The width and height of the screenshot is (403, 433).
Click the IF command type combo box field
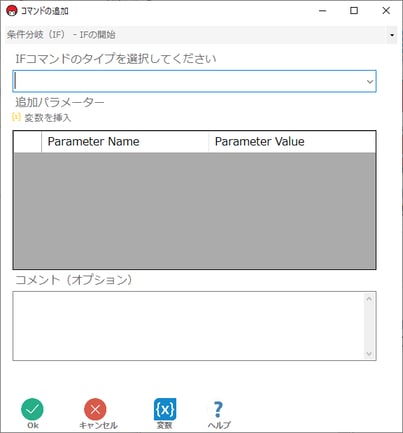(x=194, y=81)
